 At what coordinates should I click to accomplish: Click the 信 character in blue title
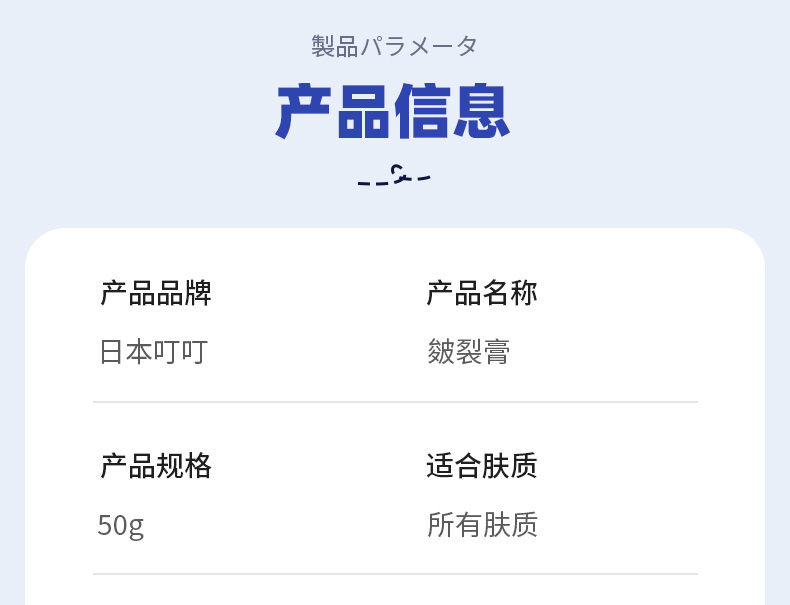422,111
